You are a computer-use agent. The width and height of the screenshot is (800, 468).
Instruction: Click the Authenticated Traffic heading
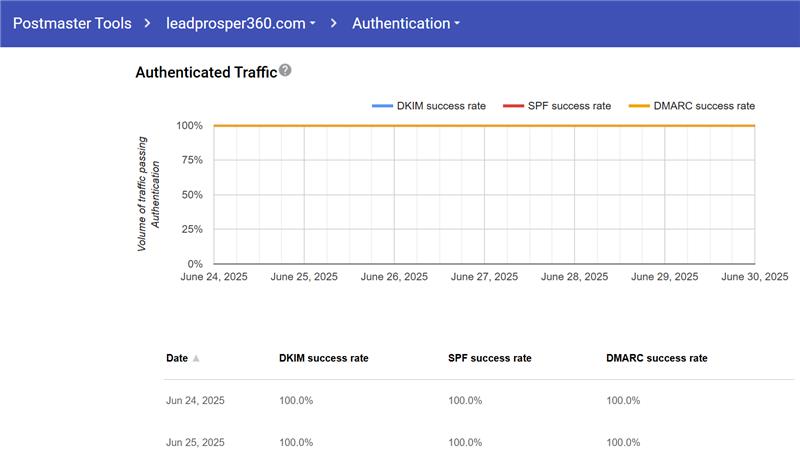click(x=205, y=72)
